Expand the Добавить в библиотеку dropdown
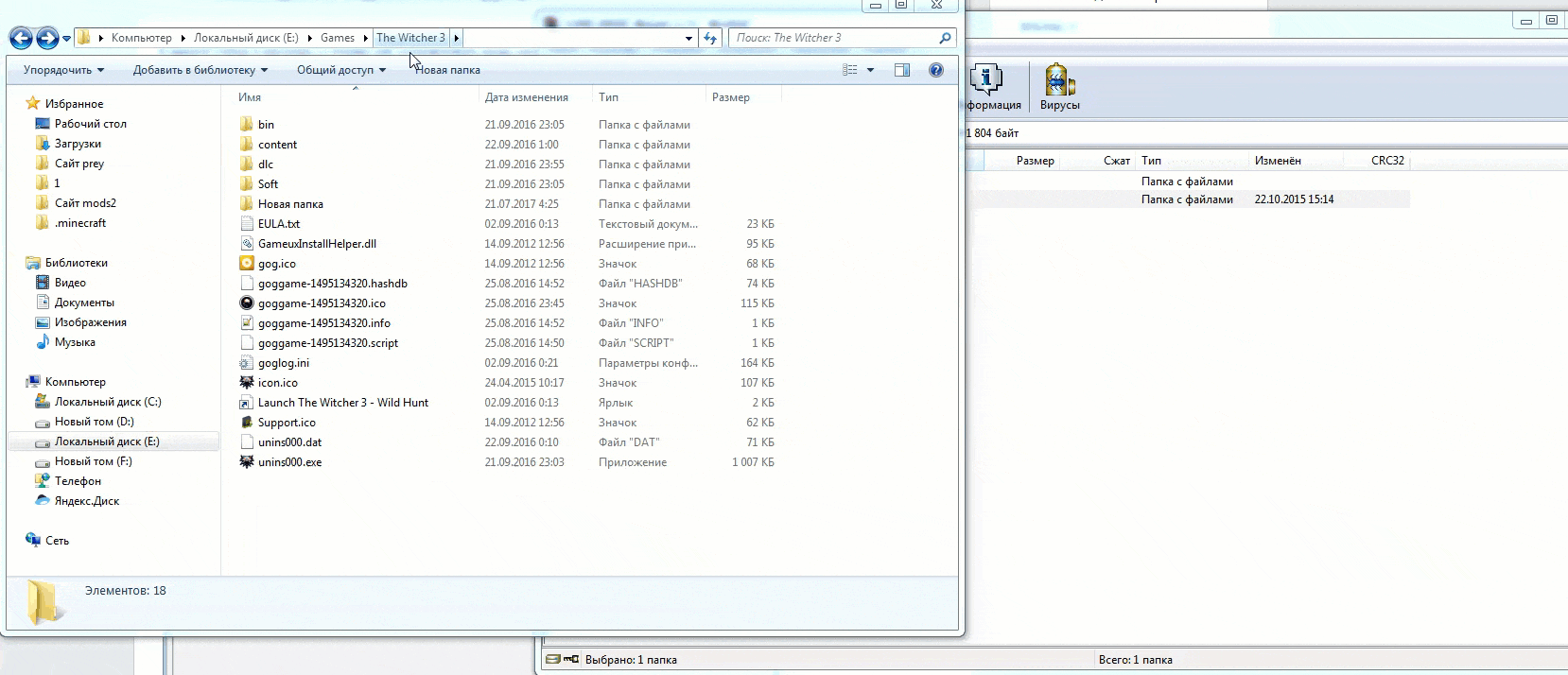 [x=200, y=70]
